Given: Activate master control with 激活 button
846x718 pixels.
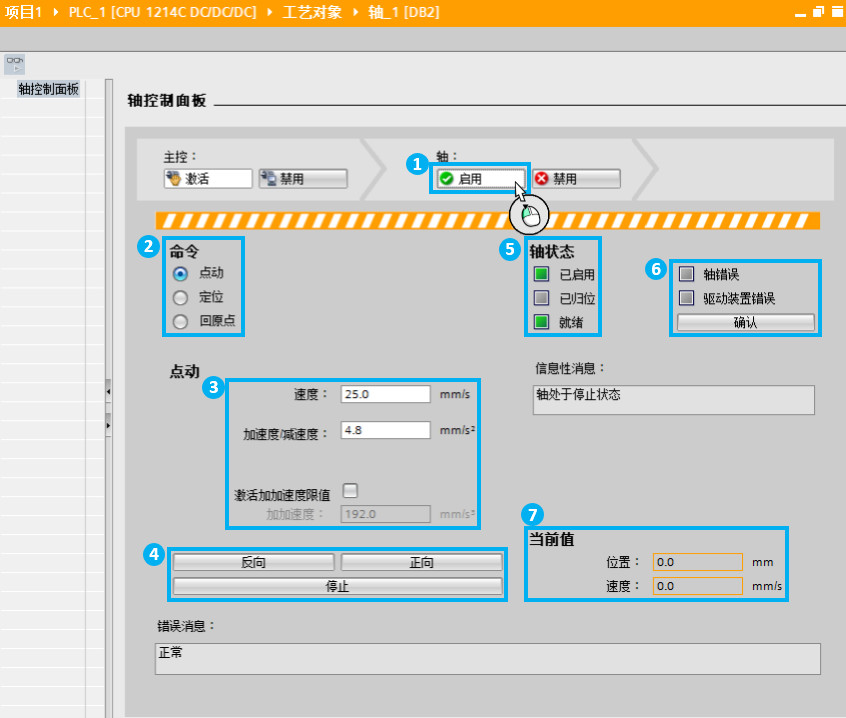Looking at the screenshot, I should 208,179.
